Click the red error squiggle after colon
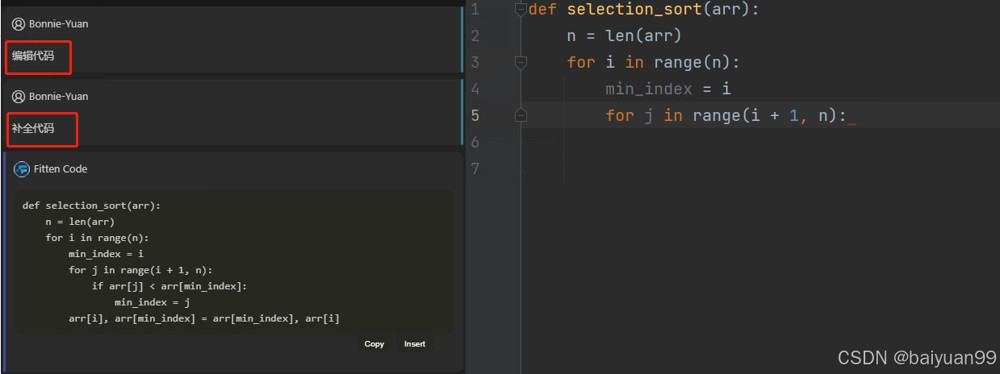 pyautogui.click(x=851, y=124)
